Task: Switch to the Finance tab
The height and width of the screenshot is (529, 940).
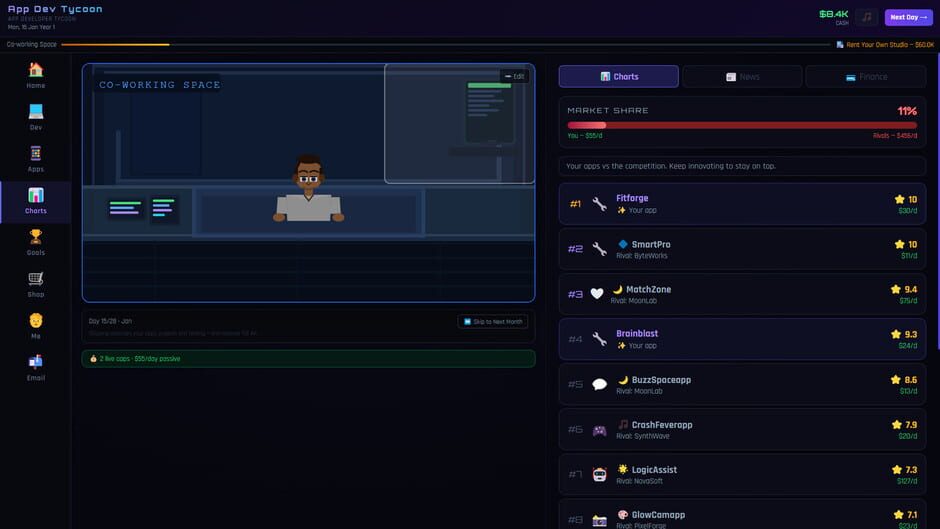Action: coord(866,77)
